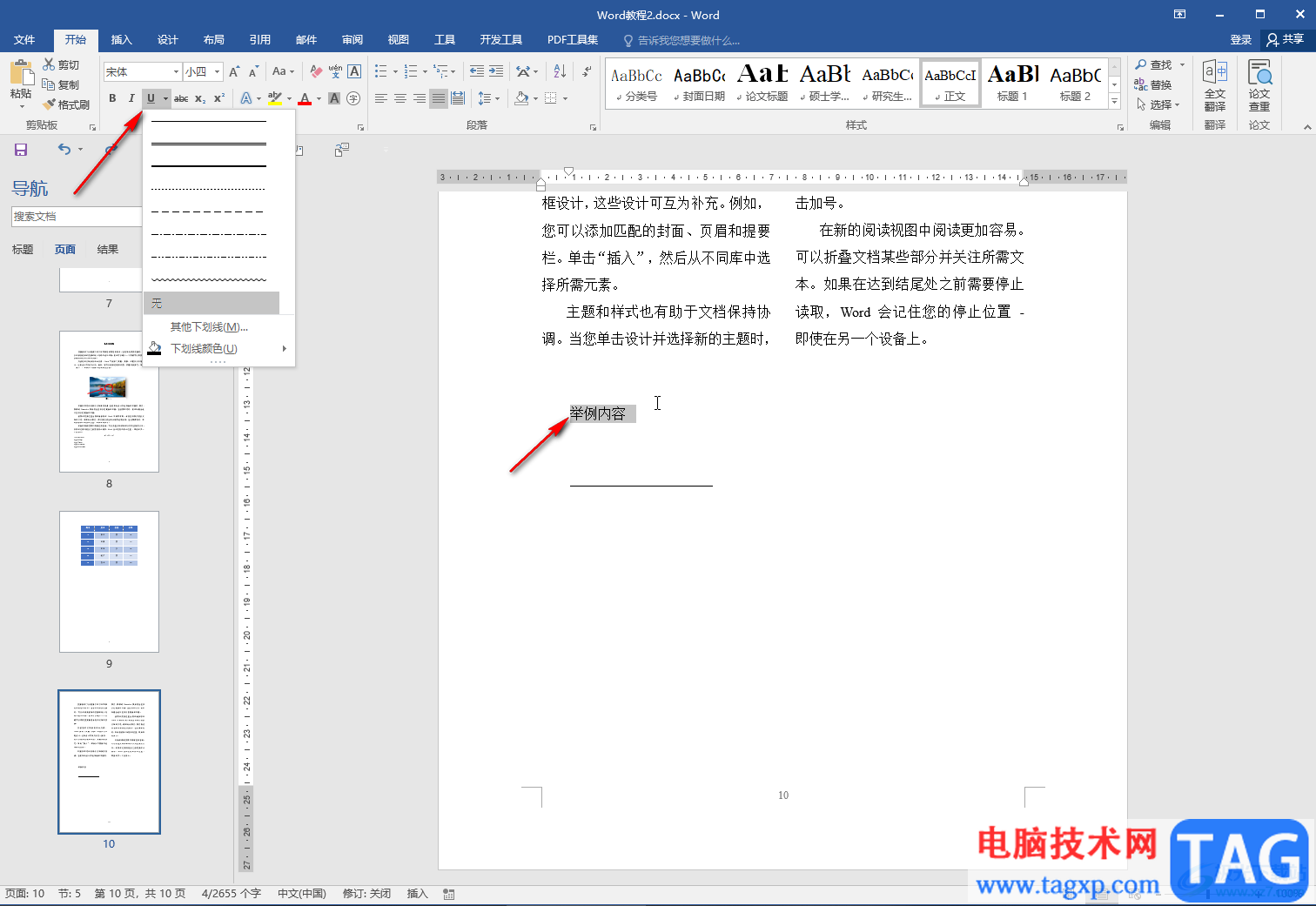The image size is (1316, 906).
Task: Toggle strikethrough (abc) formatting
Action: pos(181,98)
